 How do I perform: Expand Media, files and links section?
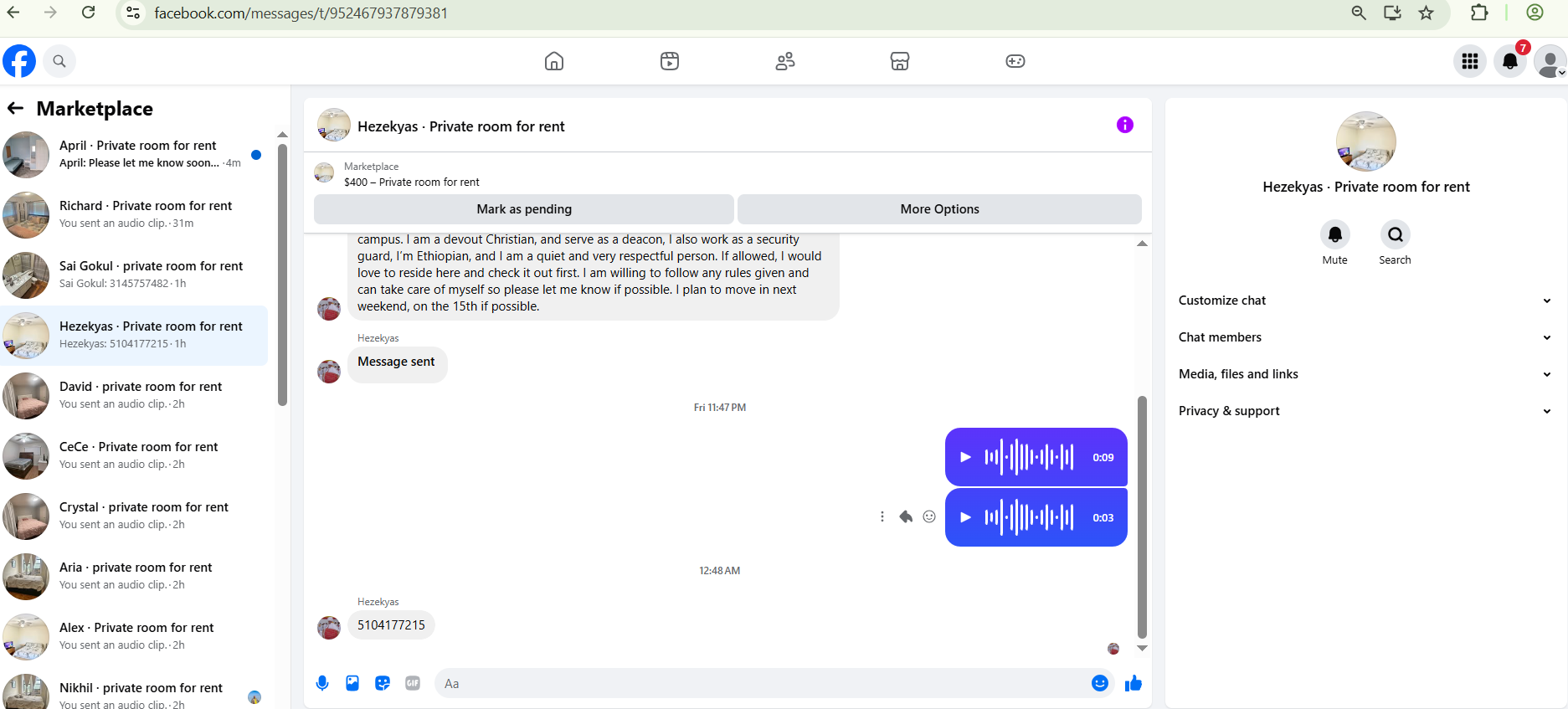click(1365, 374)
